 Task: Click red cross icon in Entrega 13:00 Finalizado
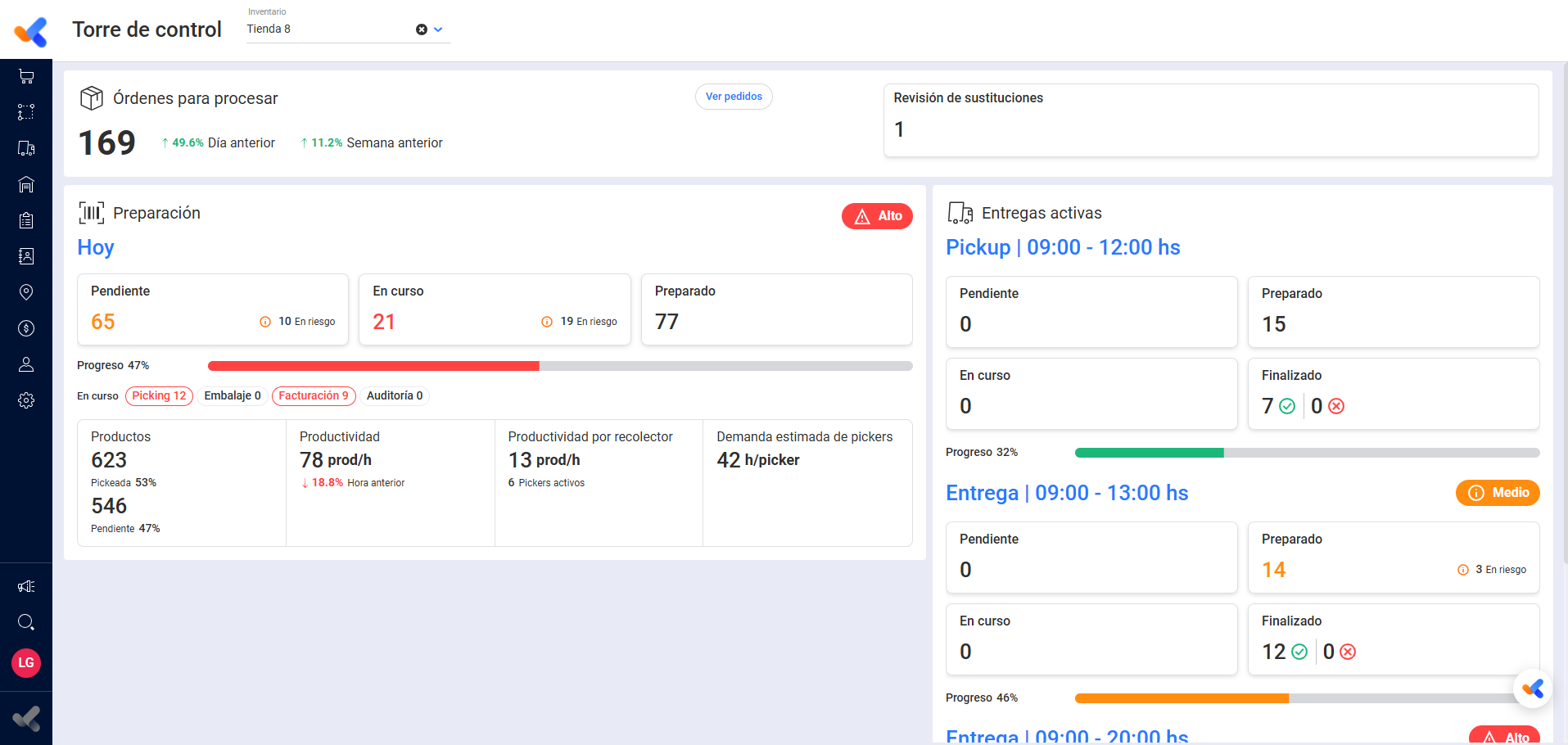coord(1348,652)
